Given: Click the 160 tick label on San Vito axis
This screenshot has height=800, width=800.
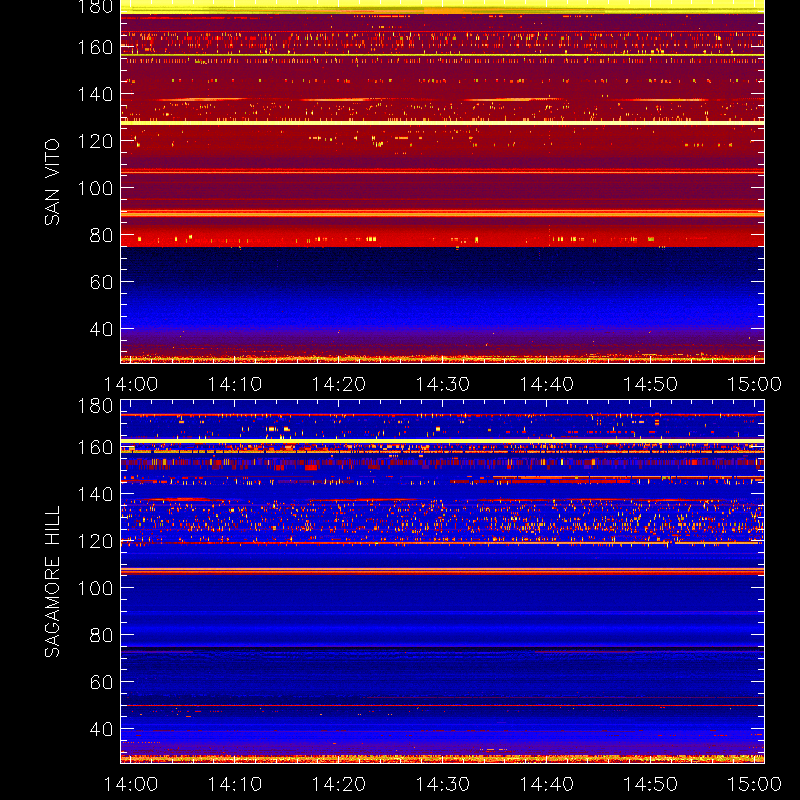Looking at the screenshot, I should point(95,47).
